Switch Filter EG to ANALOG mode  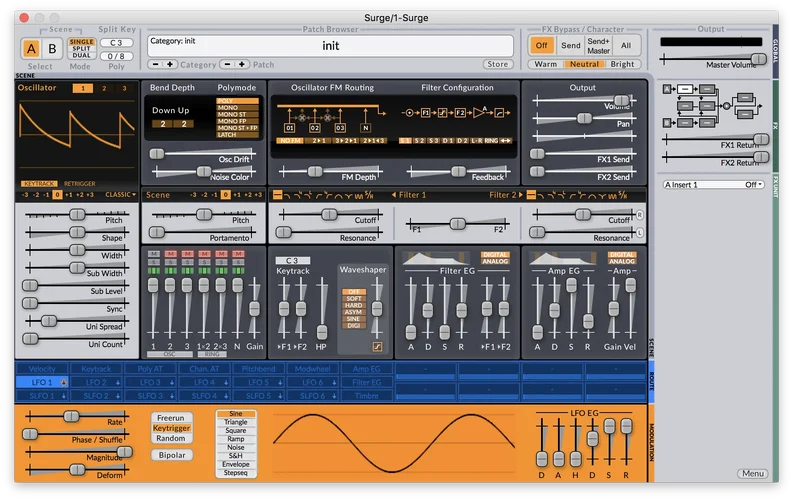pos(495,261)
